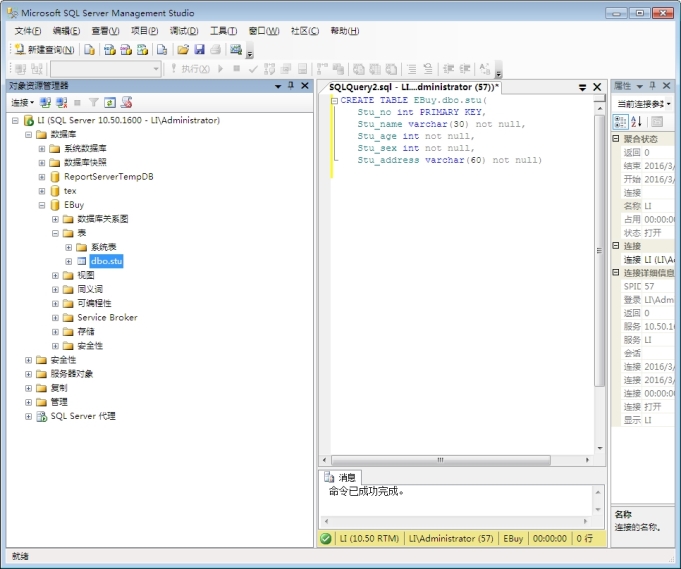This screenshot has width=681, height=569.
Task: Click the Open File folder icon in toolbar
Action: [x=183, y=49]
